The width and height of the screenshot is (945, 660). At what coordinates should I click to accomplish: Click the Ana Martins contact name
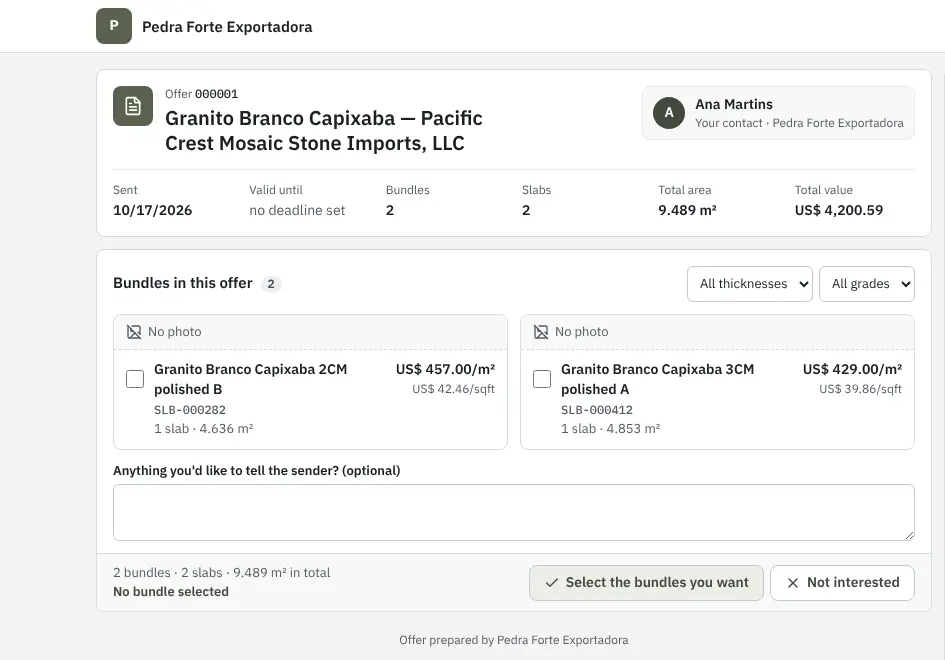coord(734,104)
